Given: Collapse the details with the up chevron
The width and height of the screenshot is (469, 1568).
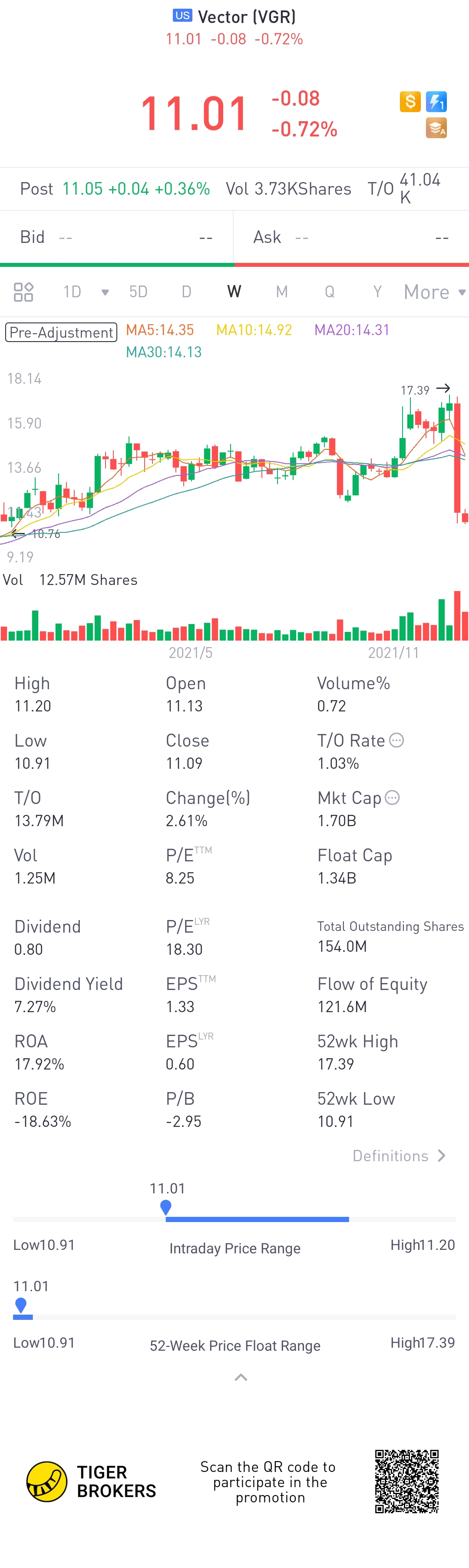Looking at the screenshot, I should click(x=241, y=1378).
